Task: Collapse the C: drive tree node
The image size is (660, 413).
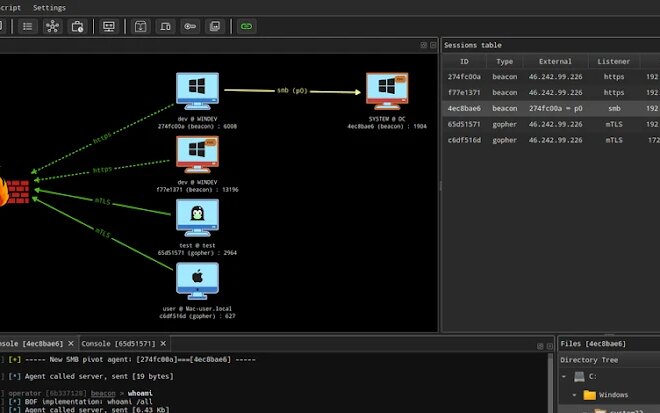Action: tap(564, 376)
